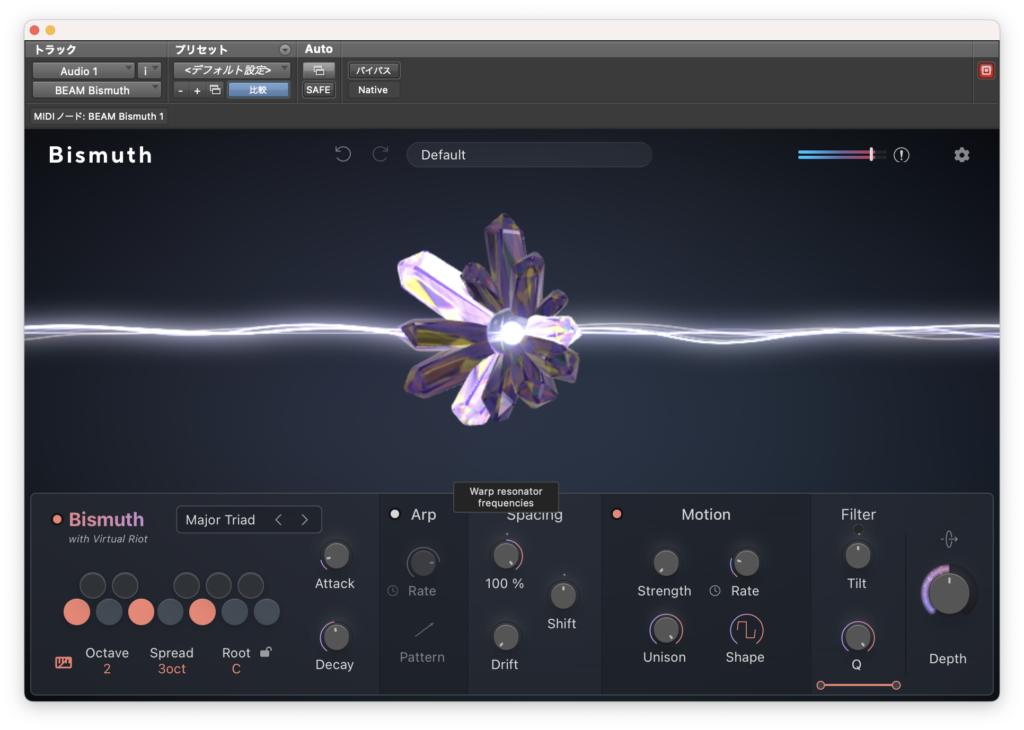Click the Arp Rate sync clock icon
1024x730 pixels.
(392, 590)
